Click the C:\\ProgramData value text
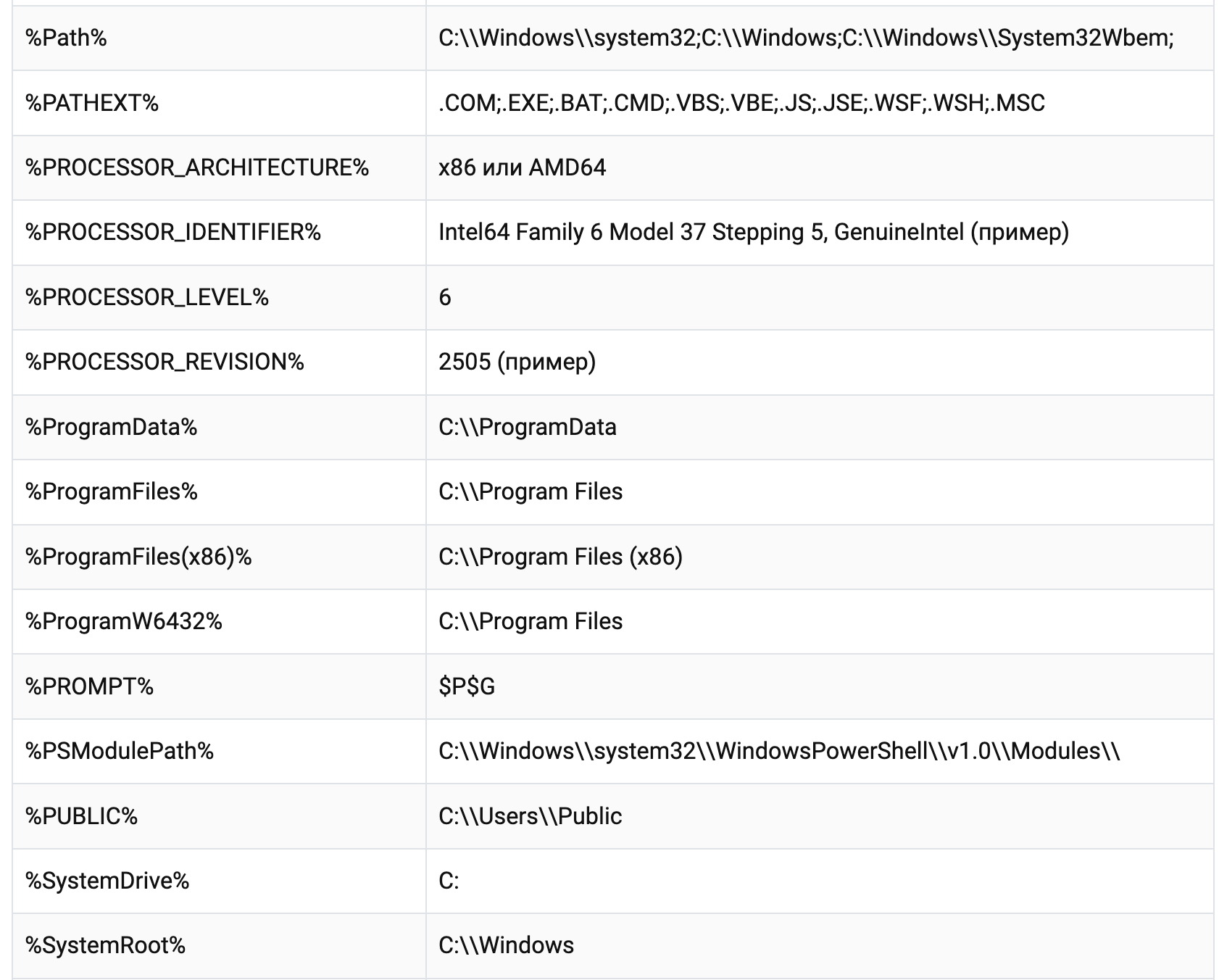The width and height of the screenshot is (1219, 980). (x=527, y=427)
